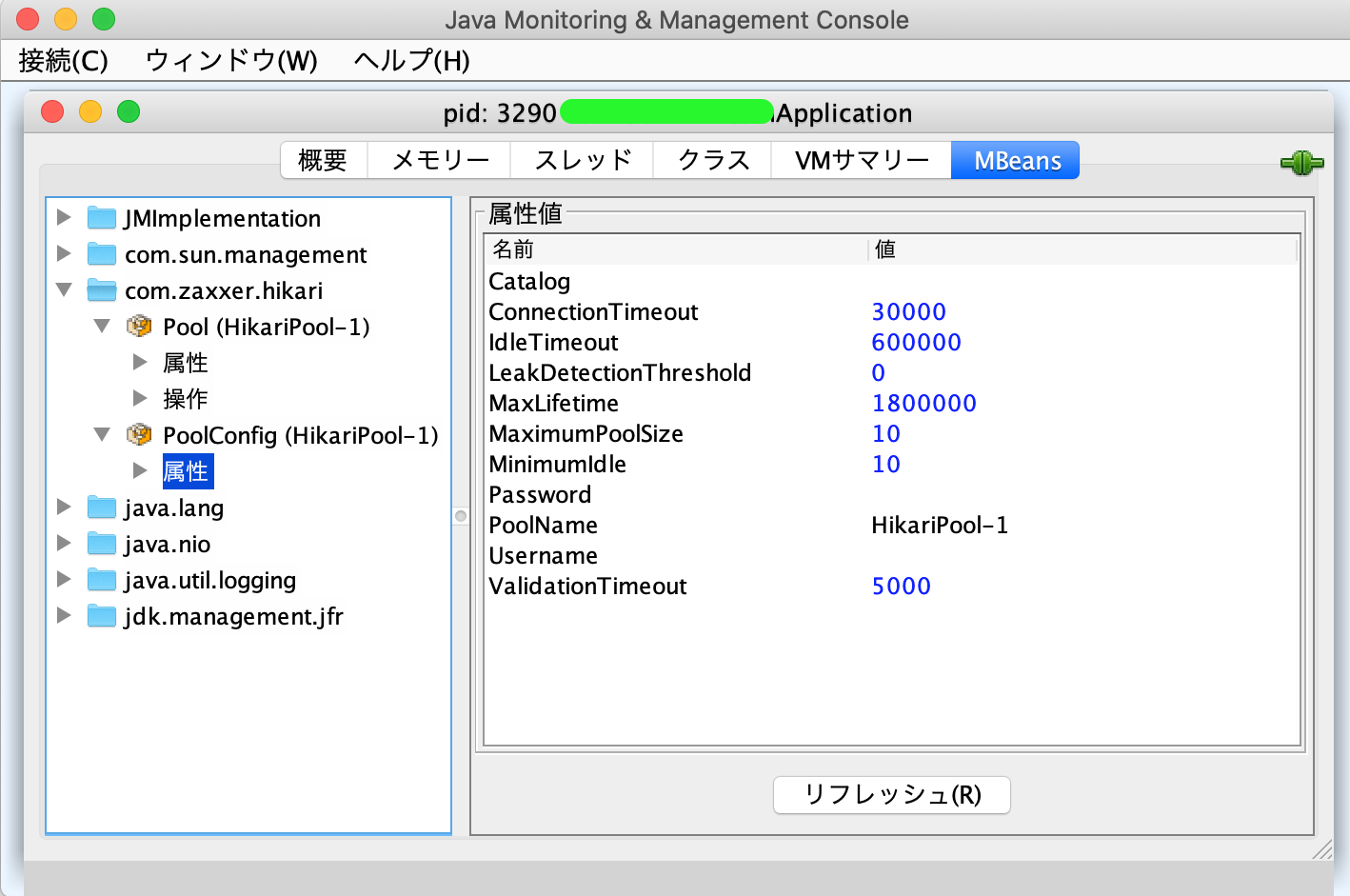
Task: Click the JMImplementation folder icon
Action: click(101, 218)
